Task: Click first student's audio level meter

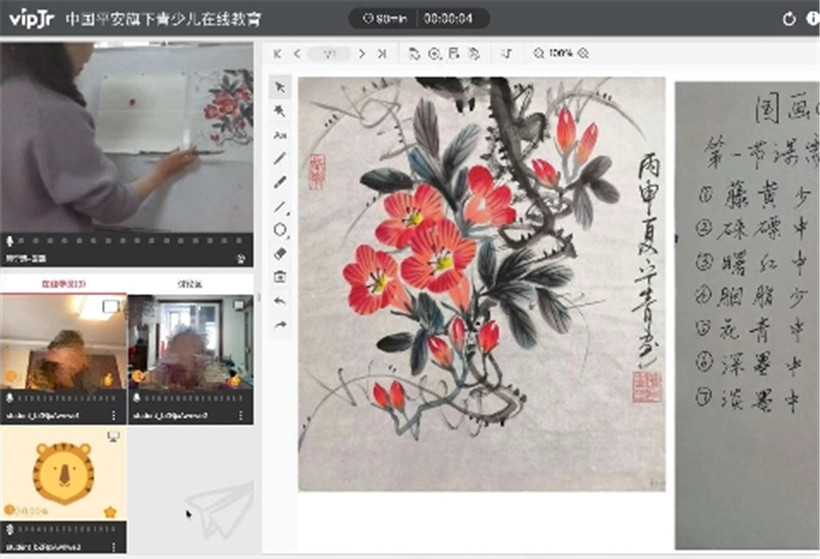Action: (x=67, y=398)
